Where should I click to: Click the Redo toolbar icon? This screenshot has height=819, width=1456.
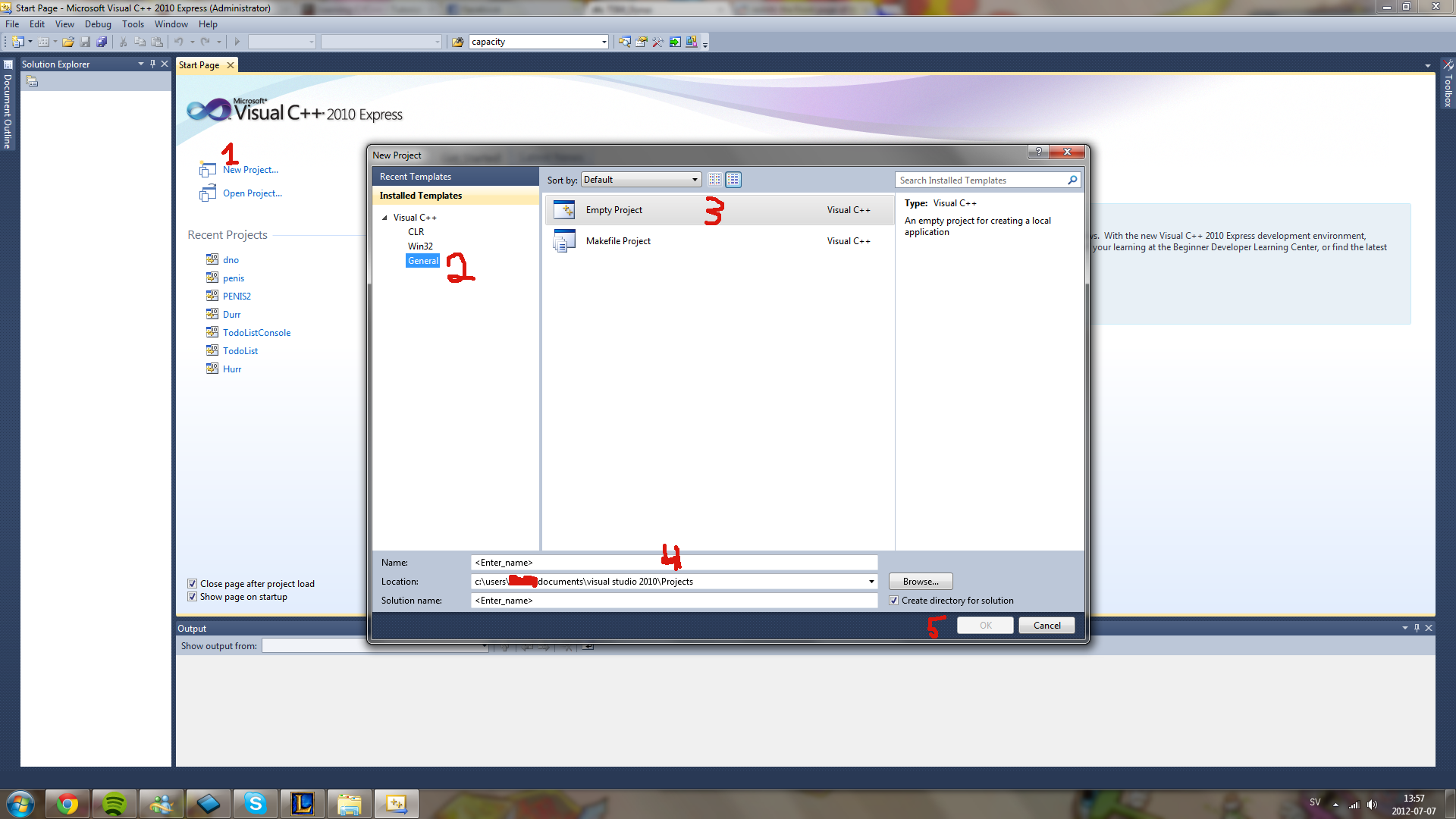(x=205, y=42)
